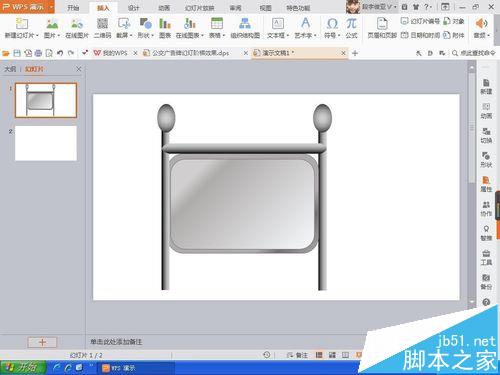Image resolution: width=500 pixels, height=375 pixels.
Task: Insert a symbol (符号) with the Omega icon
Action: click(x=332, y=24)
